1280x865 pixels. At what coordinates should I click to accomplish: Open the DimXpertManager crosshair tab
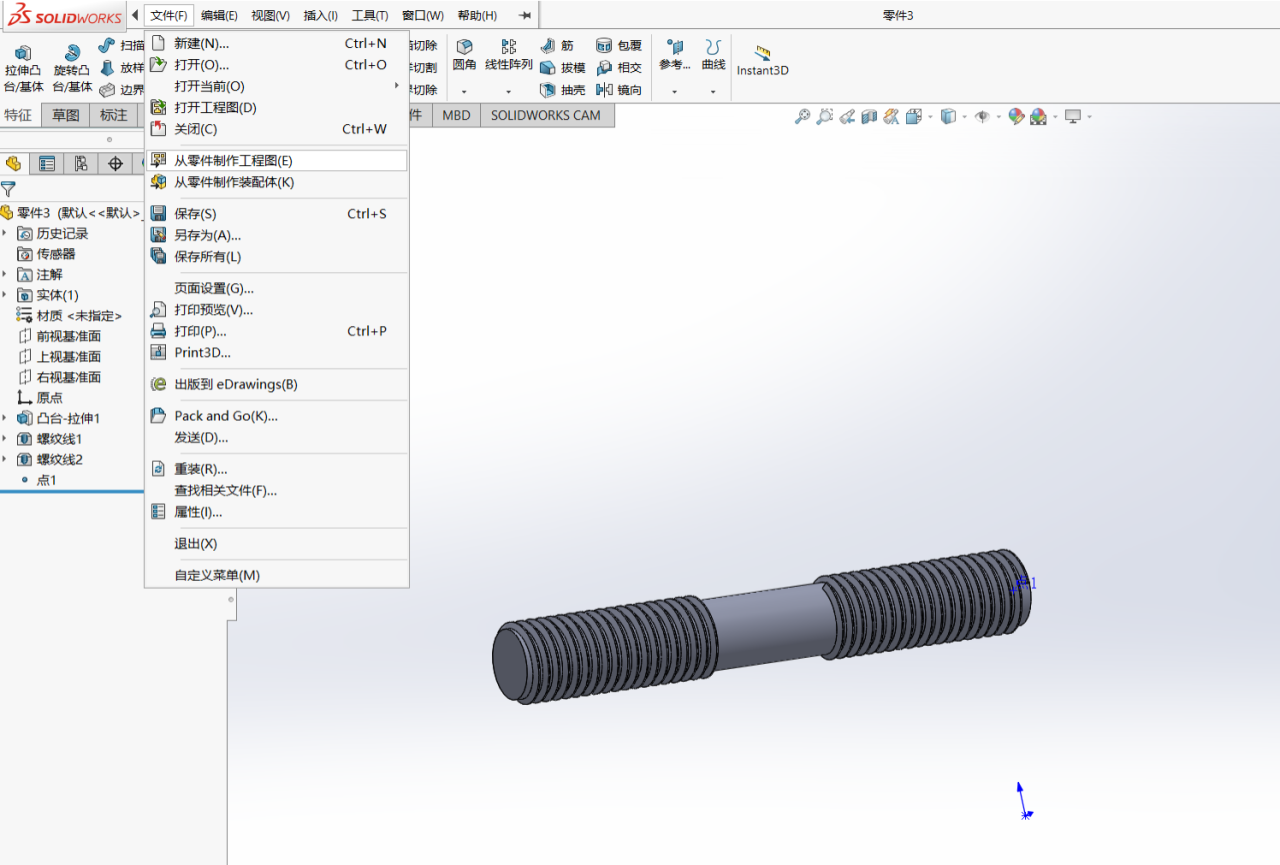point(115,164)
